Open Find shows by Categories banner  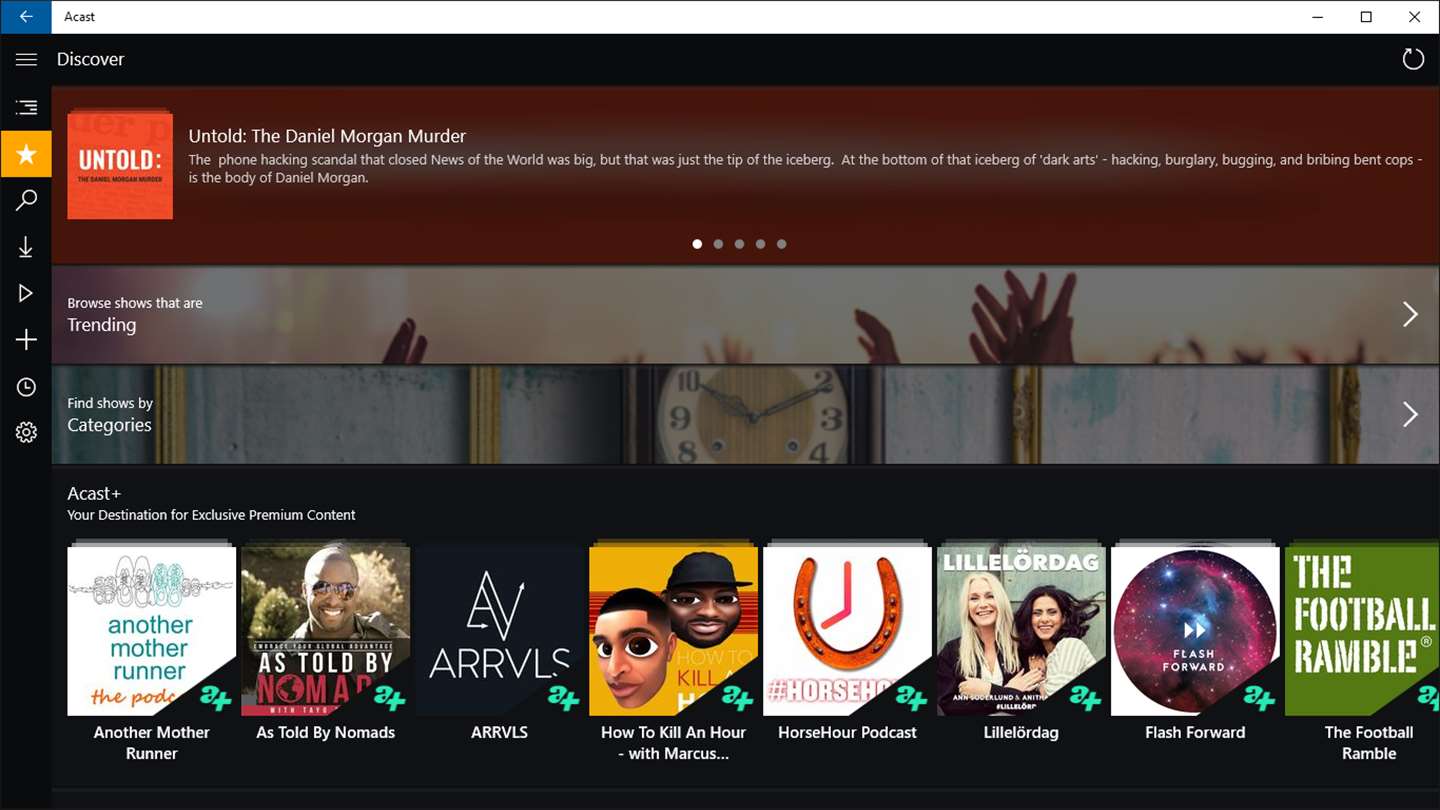point(746,414)
